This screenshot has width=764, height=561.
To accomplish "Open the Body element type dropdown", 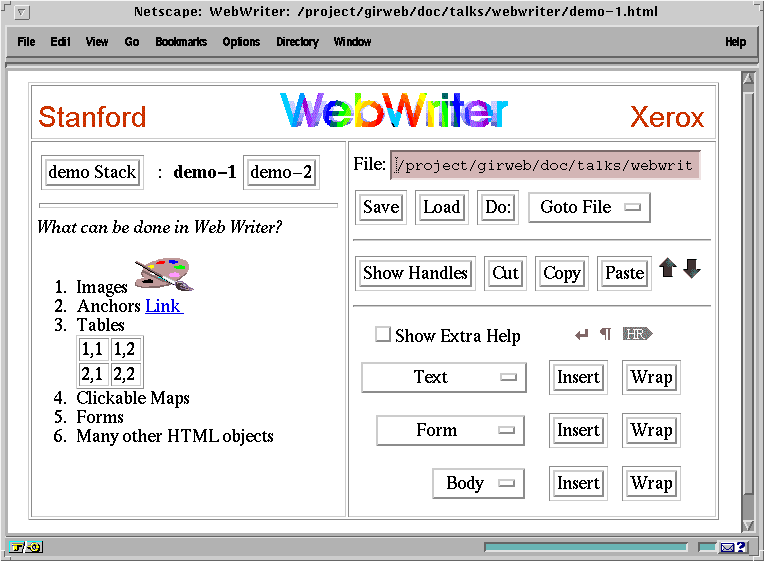I will [x=478, y=484].
